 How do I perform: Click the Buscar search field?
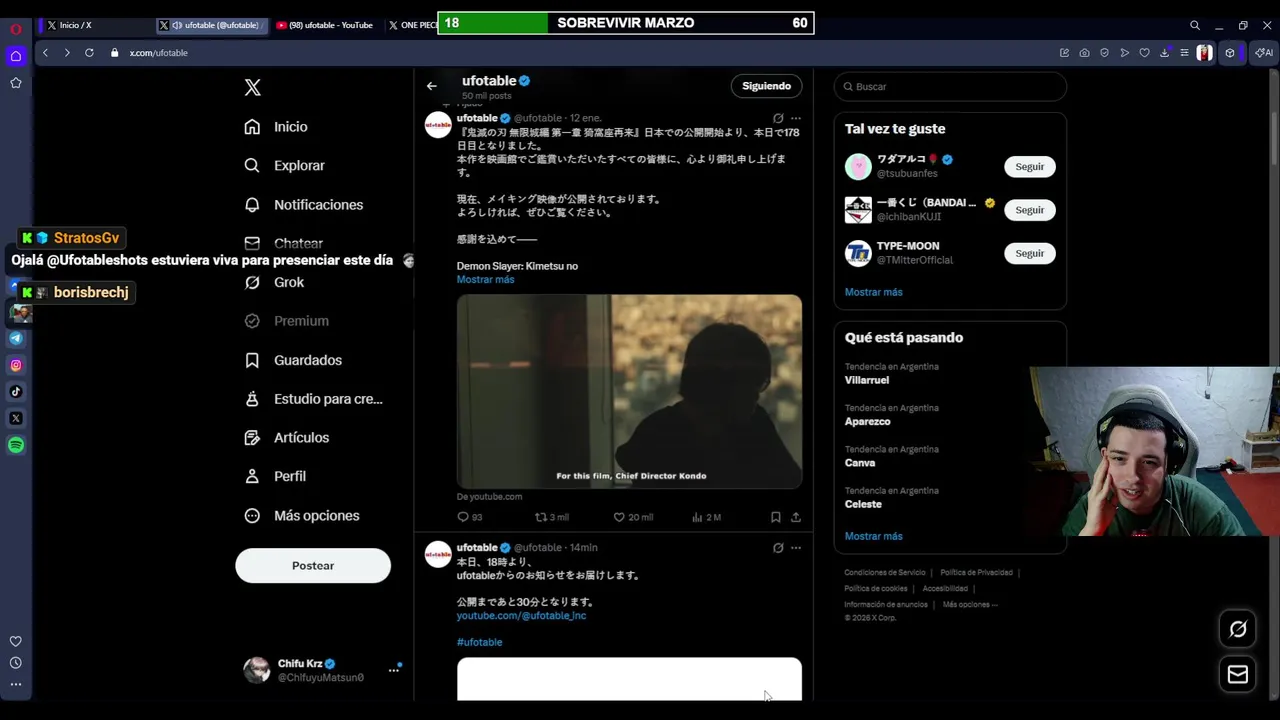coord(950,87)
